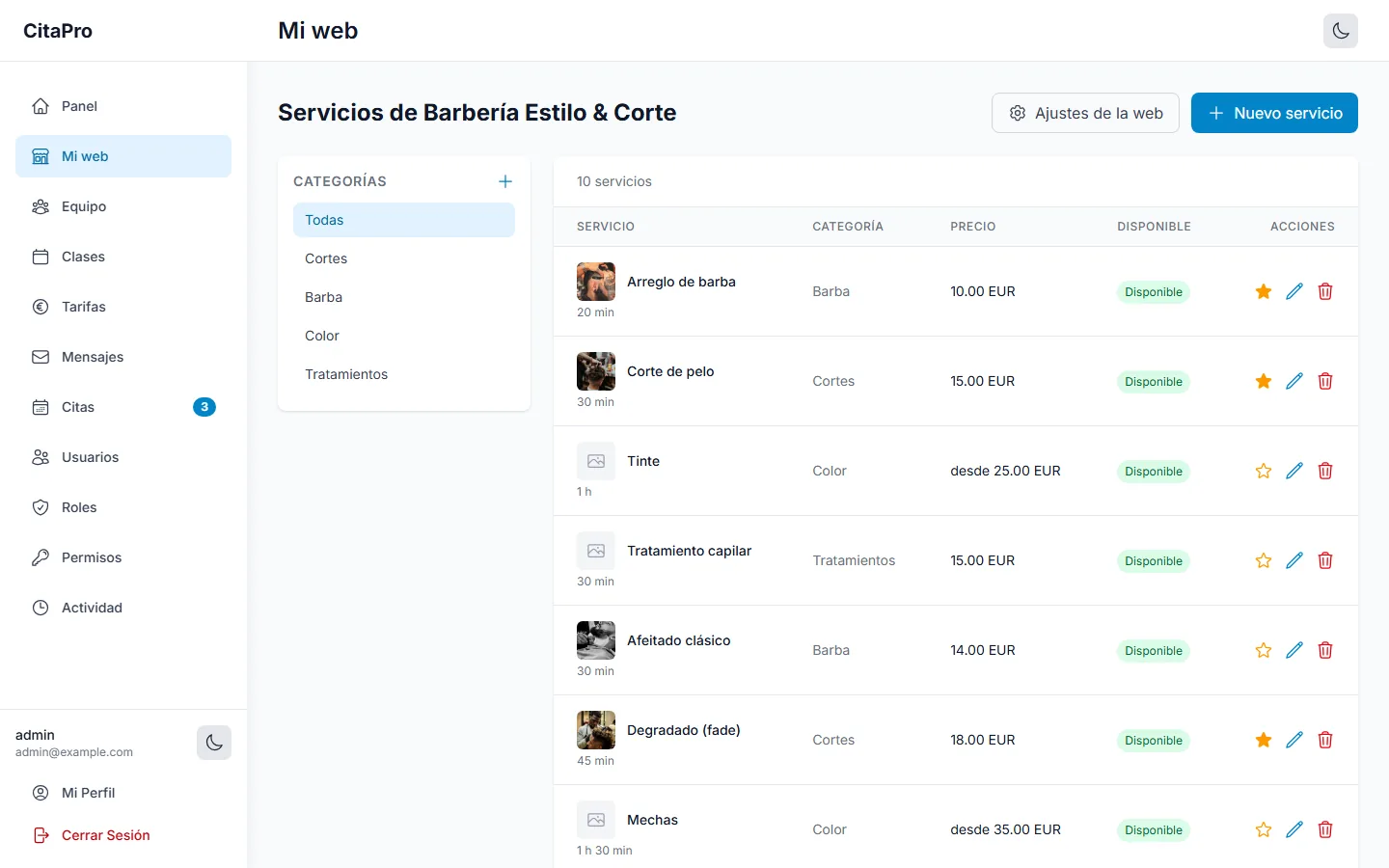The width and height of the screenshot is (1389, 868).
Task: Delete the Afeitado clásico service
Action: (1325, 650)
